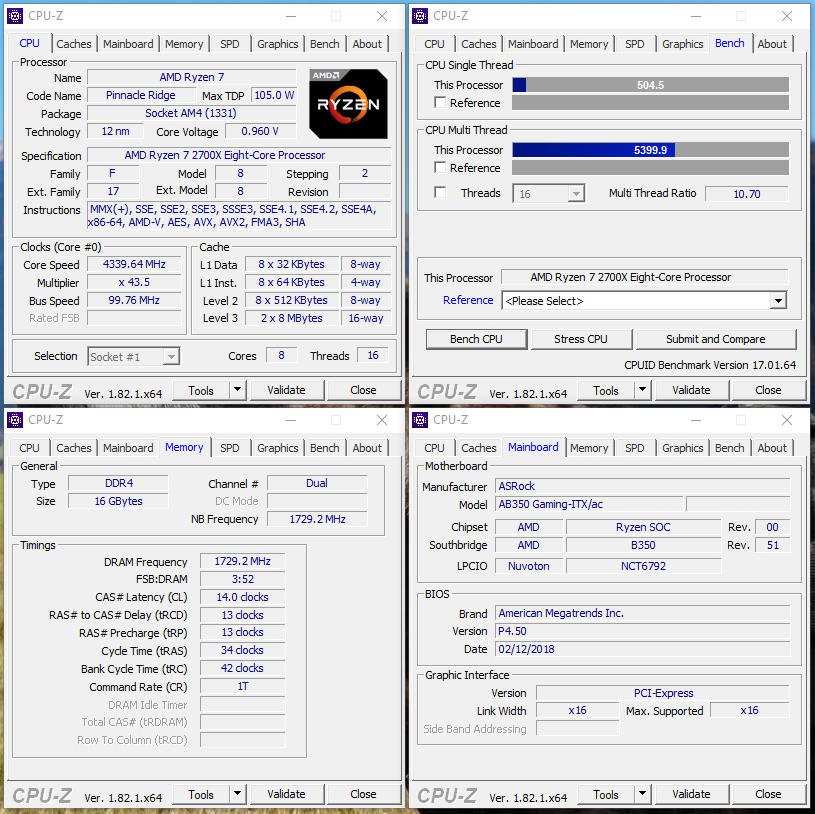Image resolution: width=815 pixels, height=814 pixels.
Task: Click the Bench CPU button
Action: pyautogui.click(x=476, y=339)
